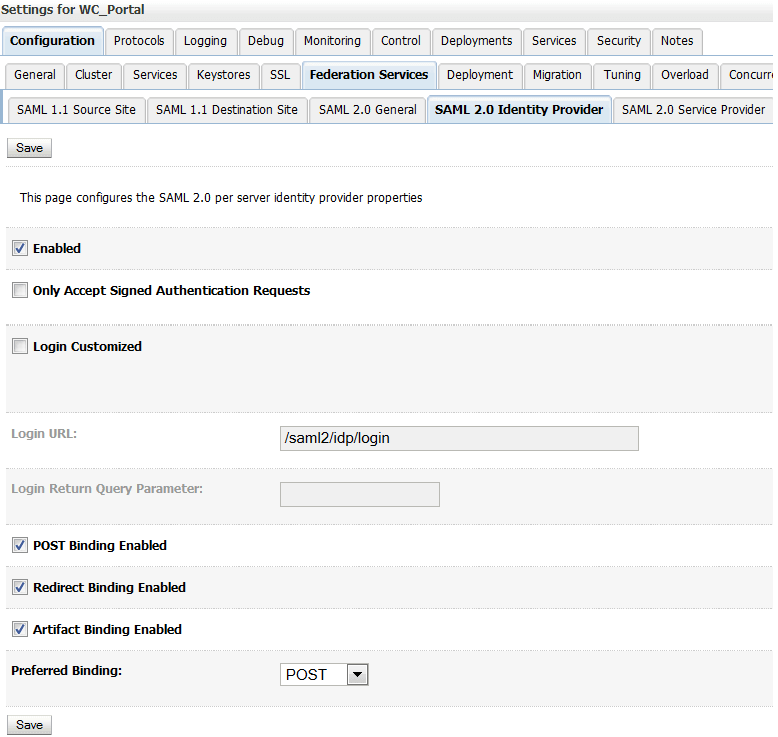This screenshot has width=778, height=737.
Task: Toggle POST Binding Enabled checkbox
Action: [20, 545]
